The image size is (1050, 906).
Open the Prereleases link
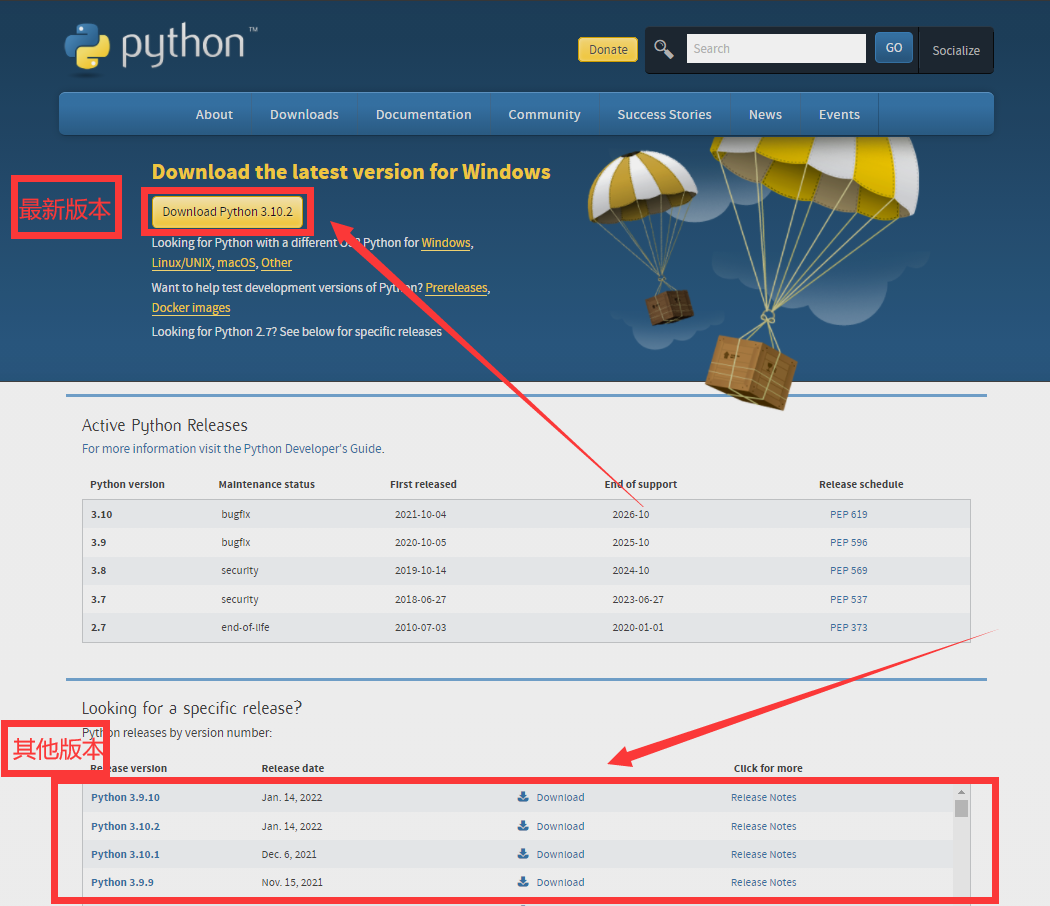pyautogui.click(x=457, y=288)
